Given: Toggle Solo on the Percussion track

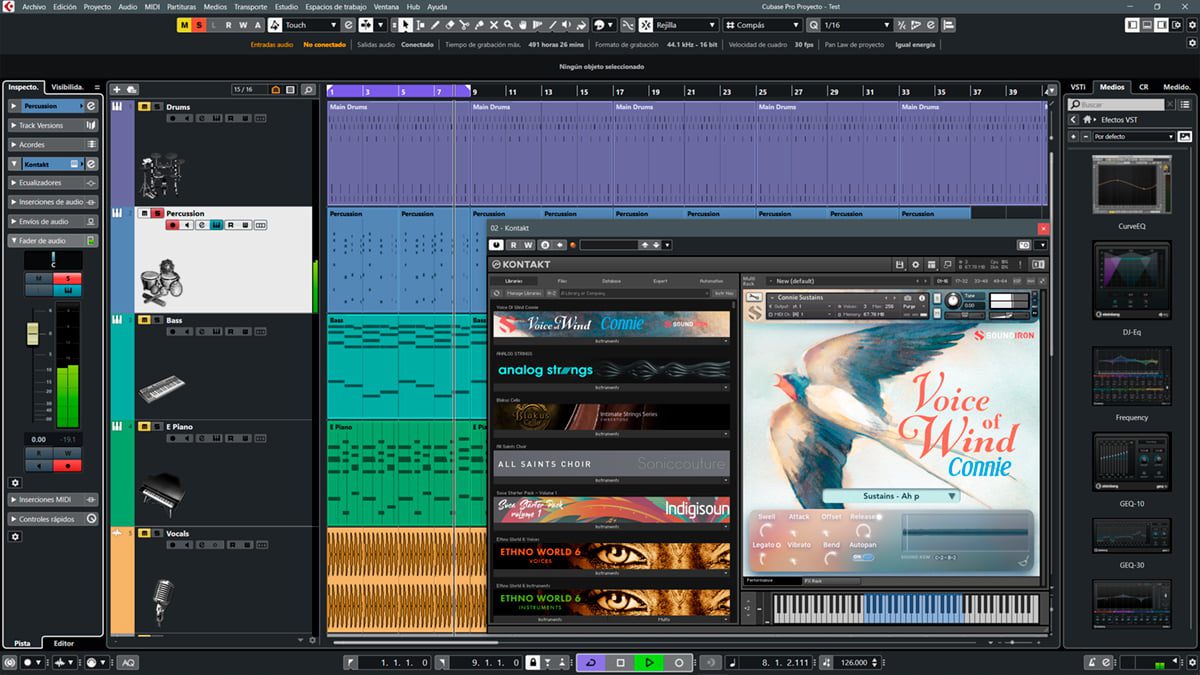Looking at the screenshot, I should coord(158,213).
